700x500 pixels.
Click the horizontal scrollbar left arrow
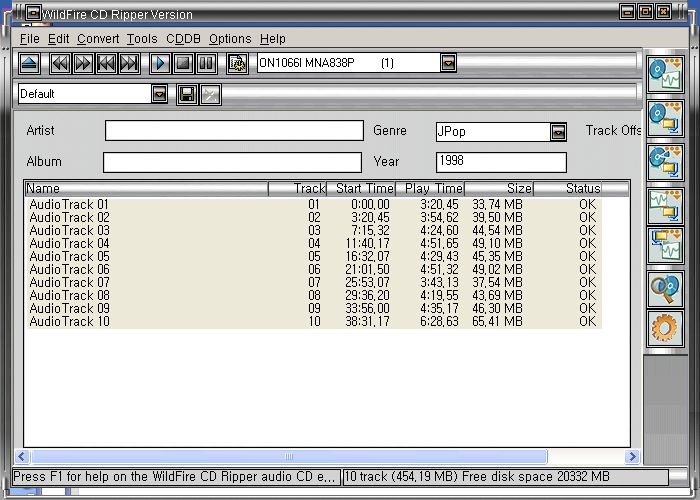pyautogui.click(x=21, y=456)
